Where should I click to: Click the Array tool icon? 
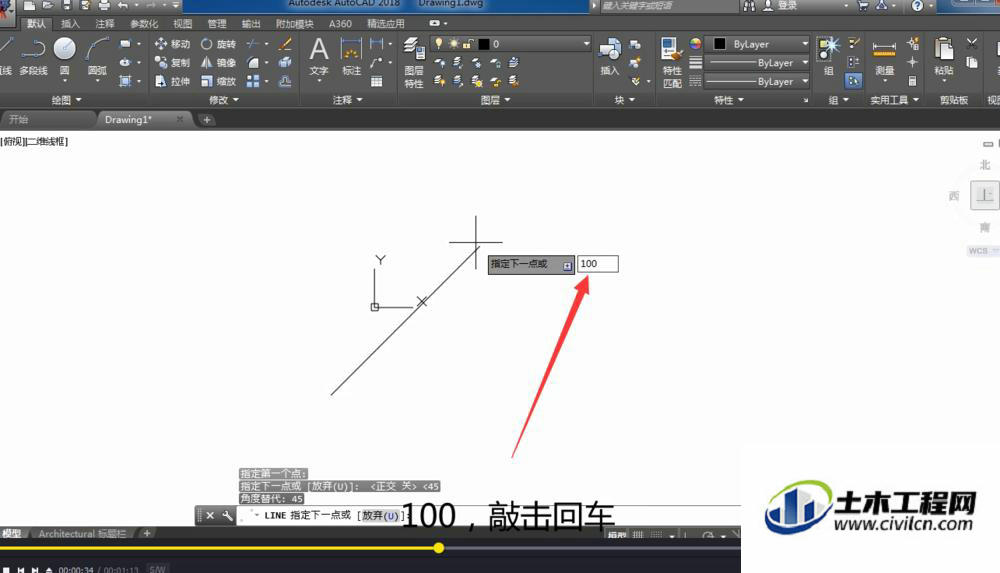253,81
